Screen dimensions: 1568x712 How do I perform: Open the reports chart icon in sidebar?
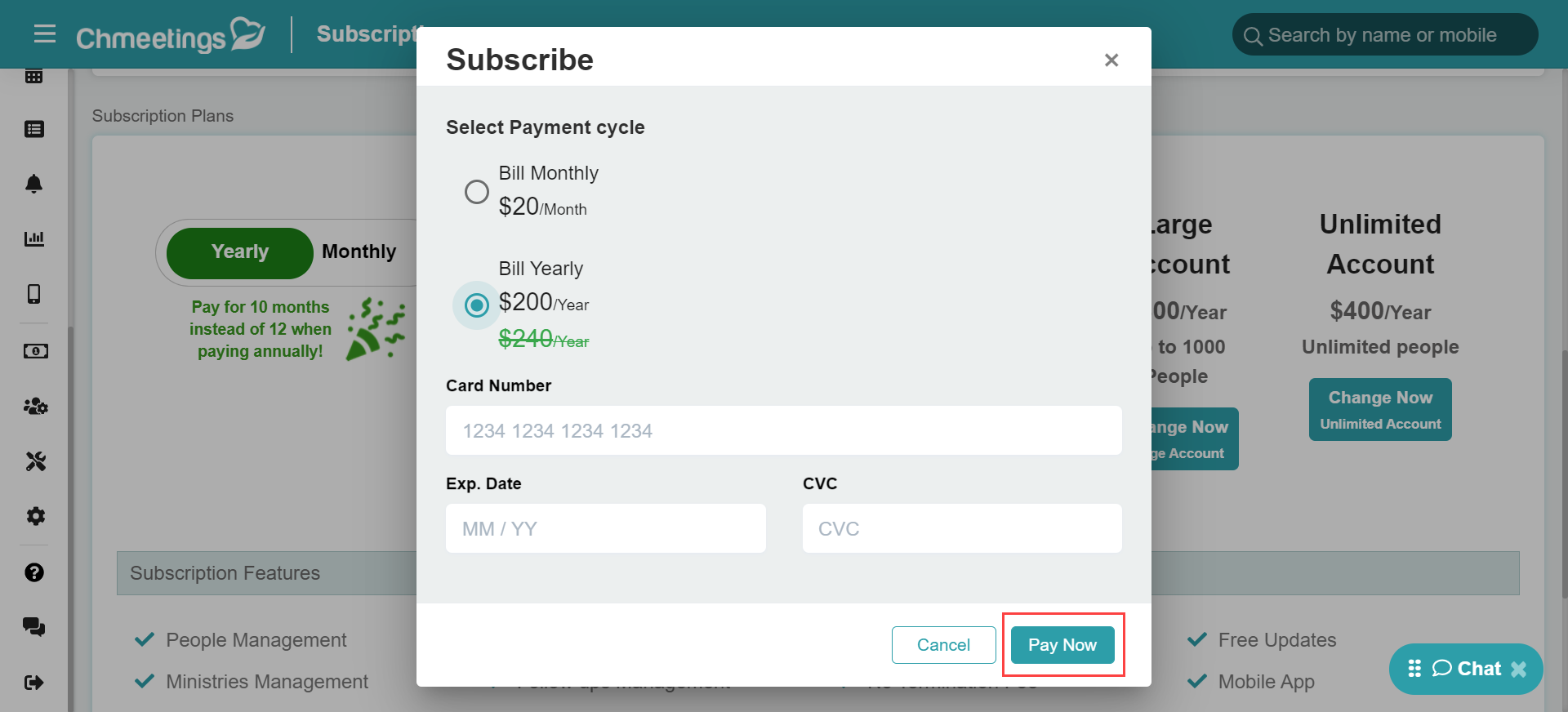33,238
